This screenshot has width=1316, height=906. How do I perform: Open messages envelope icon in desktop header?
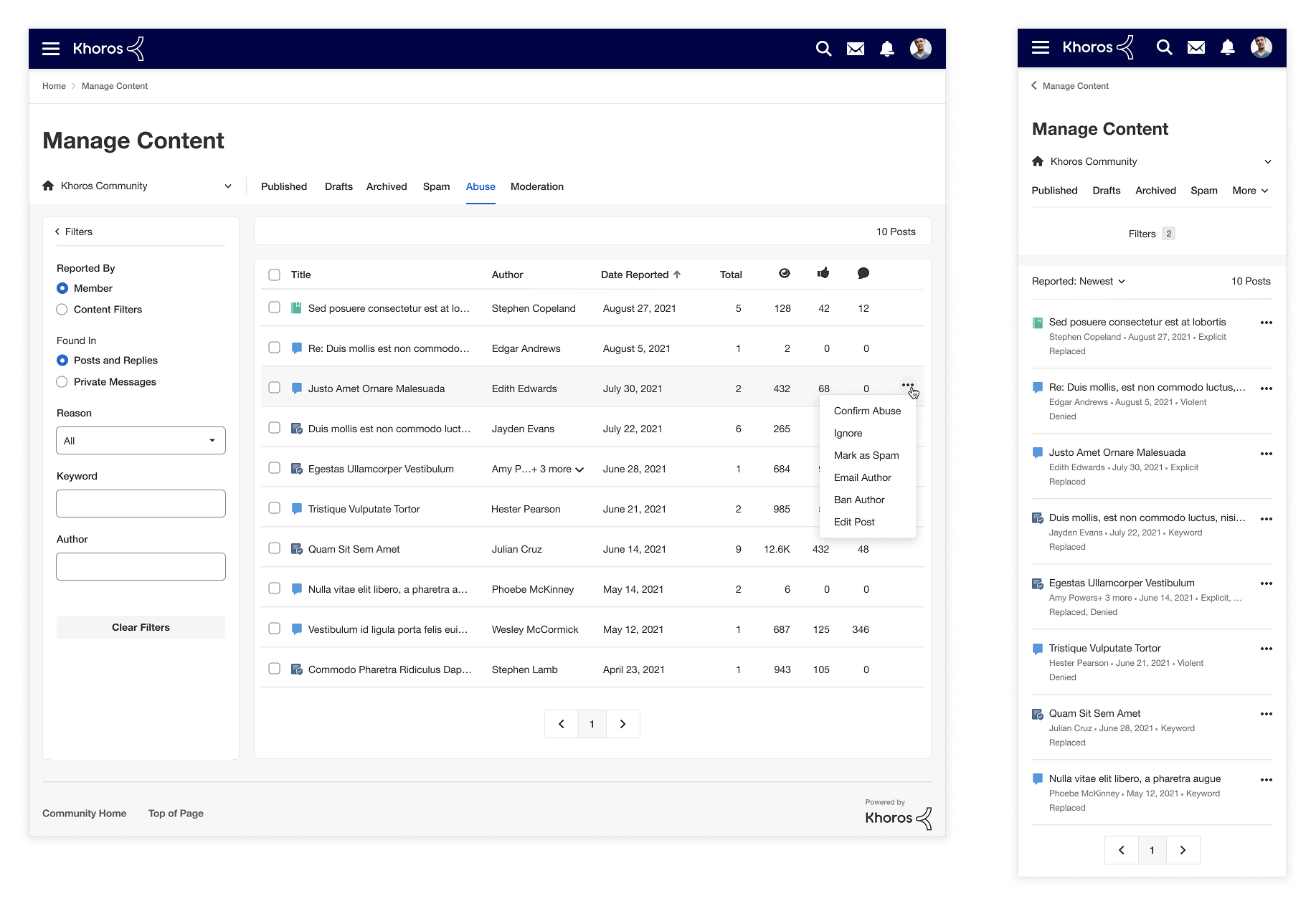tap(855, 49)
